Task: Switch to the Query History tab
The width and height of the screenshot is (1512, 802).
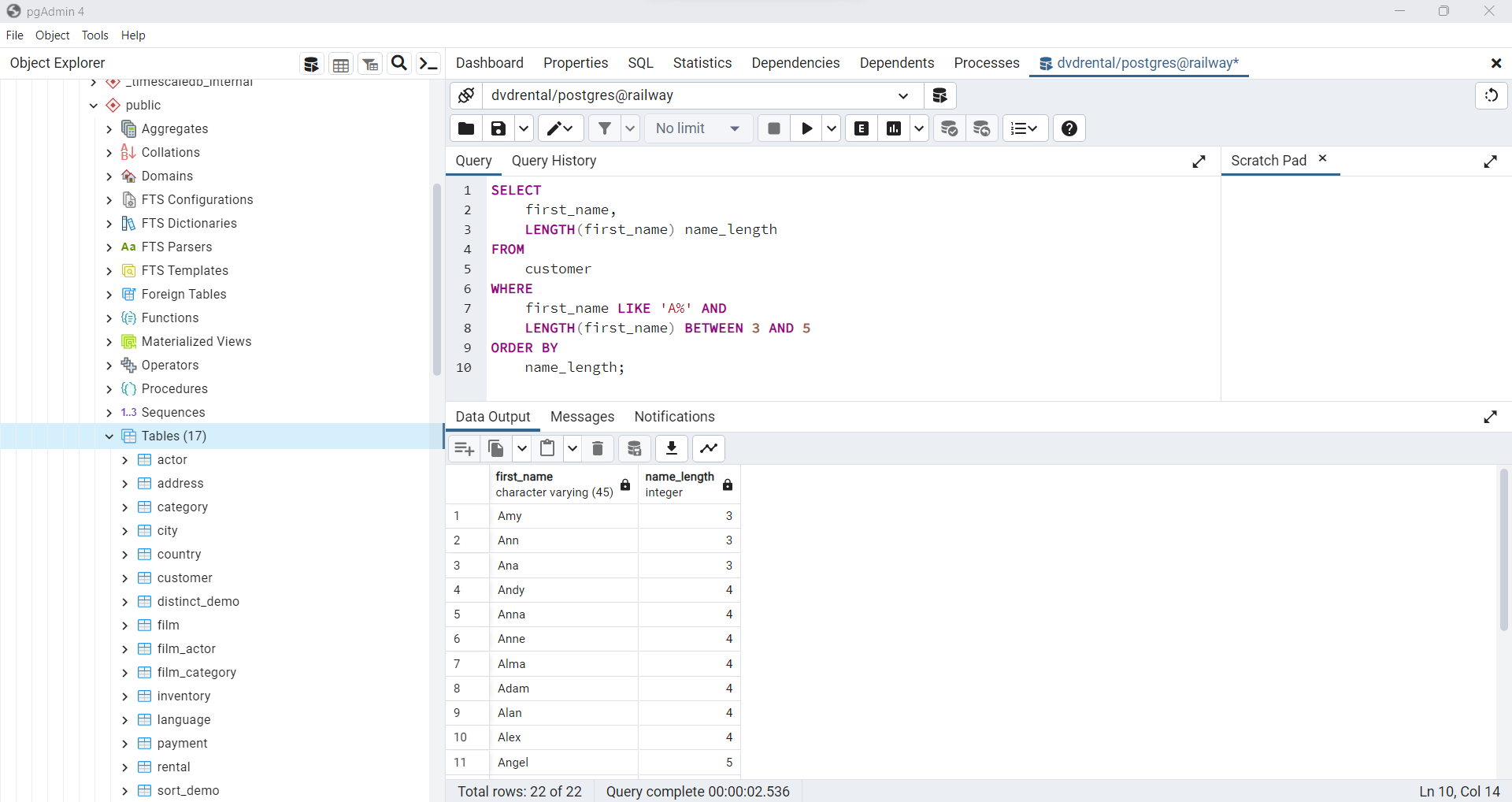Action: (x=554, y=161)
